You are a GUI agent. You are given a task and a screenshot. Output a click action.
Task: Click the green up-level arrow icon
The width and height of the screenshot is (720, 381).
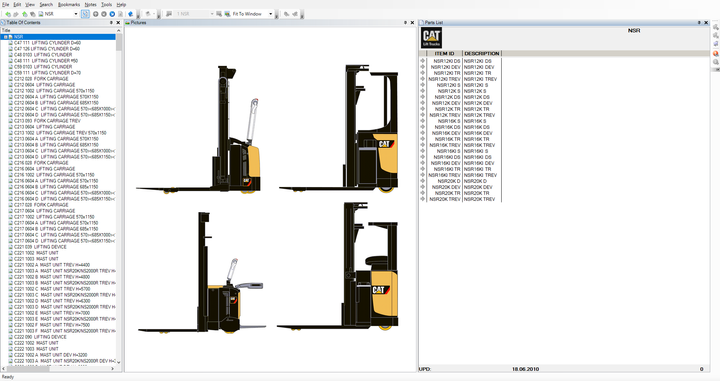[24, 14]
